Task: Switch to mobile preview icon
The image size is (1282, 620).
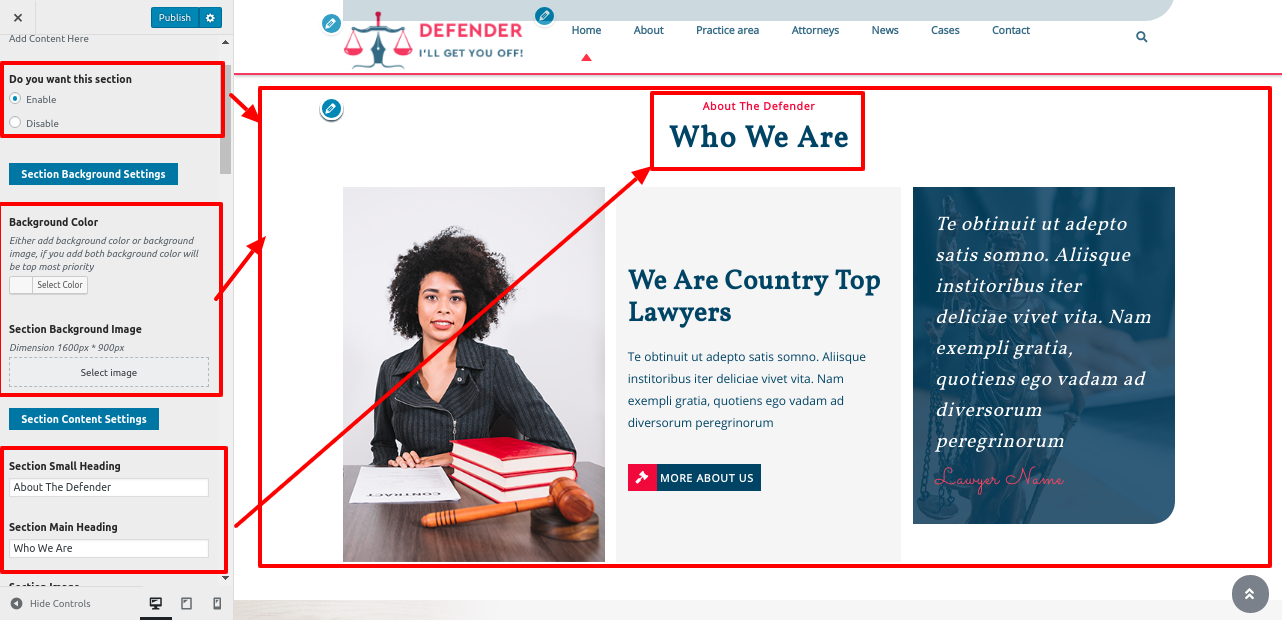Action: [217, 603]
